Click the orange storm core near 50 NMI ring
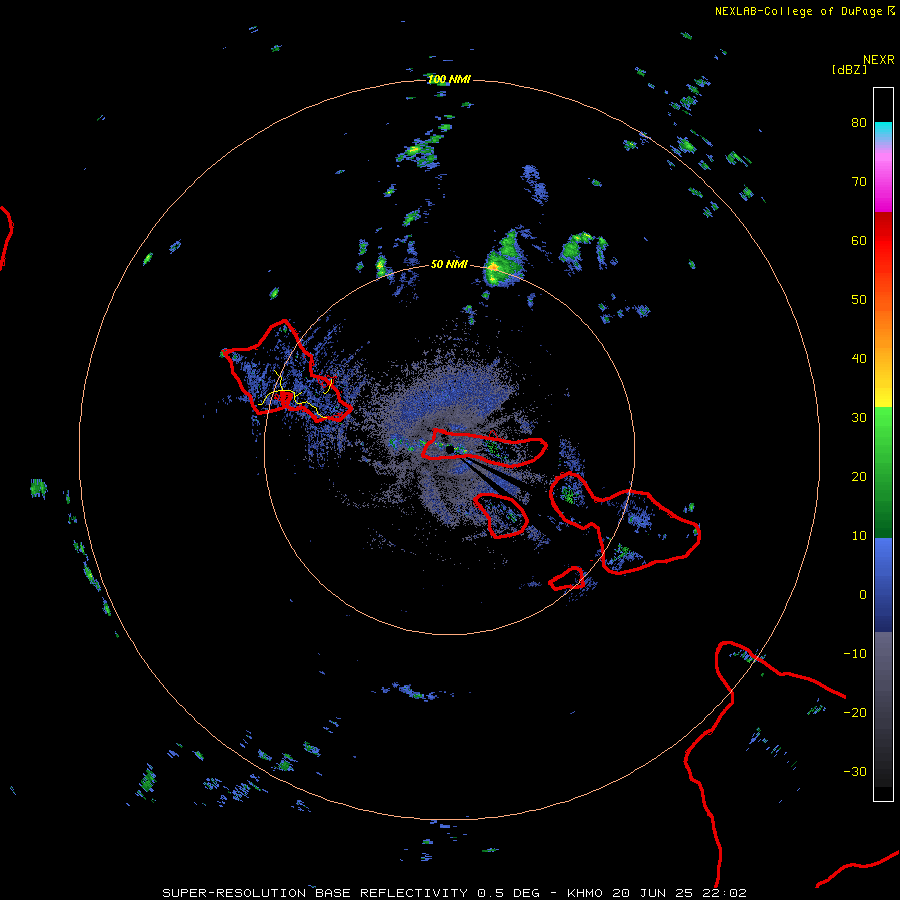This screenshot has width=900, height=900. 492,267
